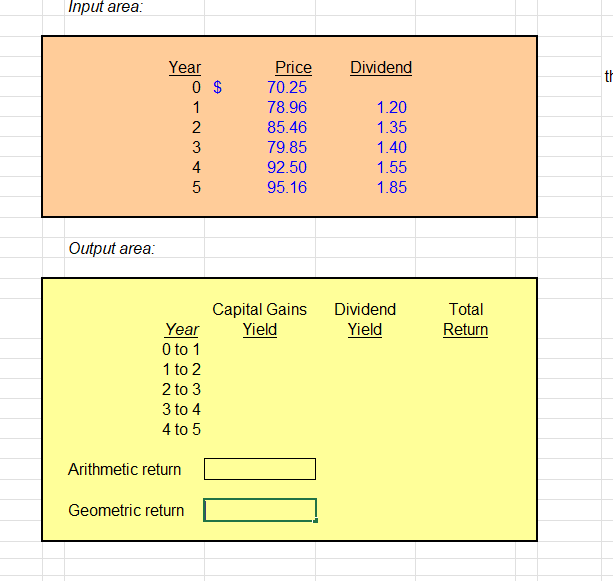Image resolution: width=613 pixels, height=581 pixels.
Task: Select the Year 4 price 92.50
Action: [x=287, y=167]
